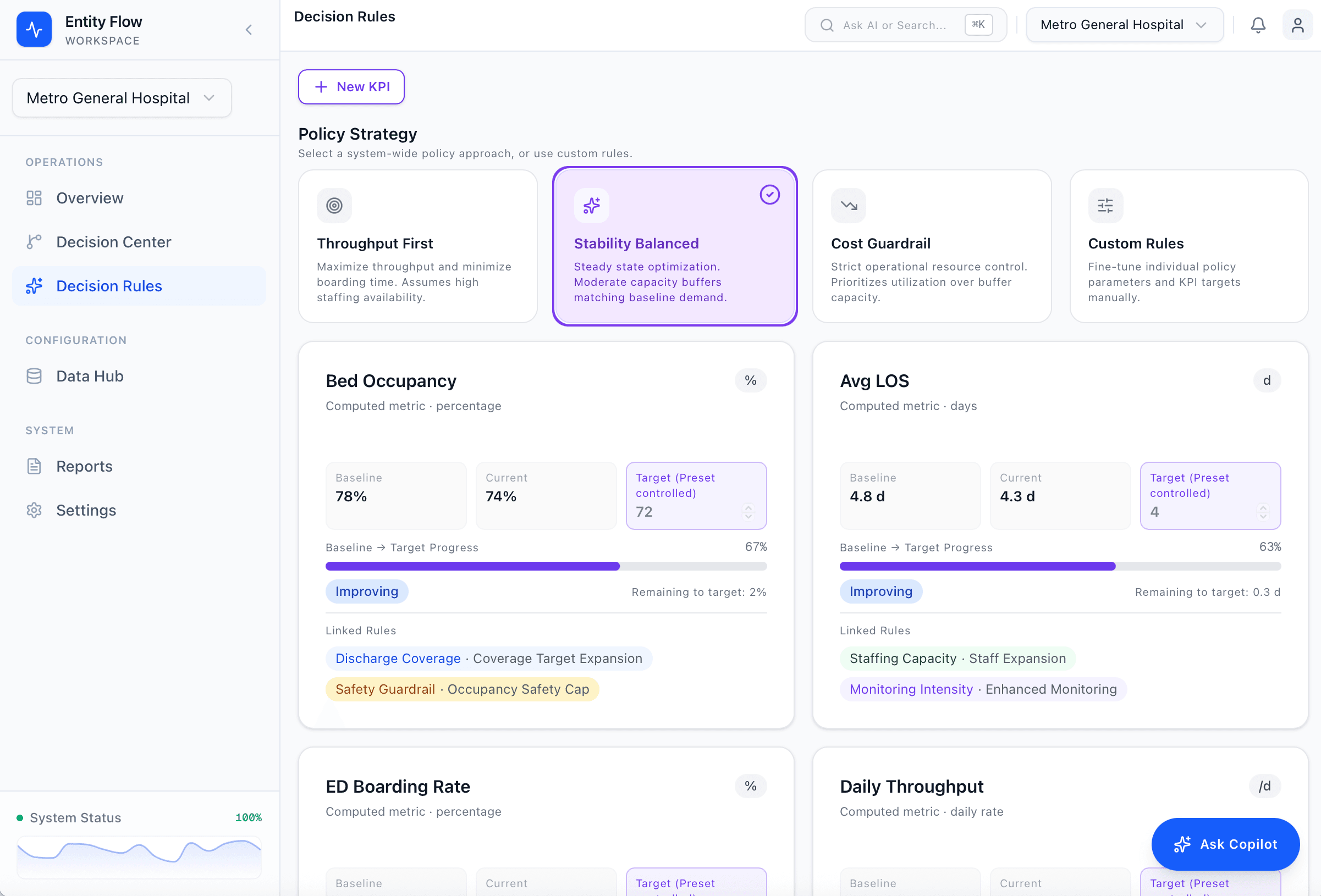Click the Entity Flow workspace logo icon
1321x896 pixels.
point(34,29)
